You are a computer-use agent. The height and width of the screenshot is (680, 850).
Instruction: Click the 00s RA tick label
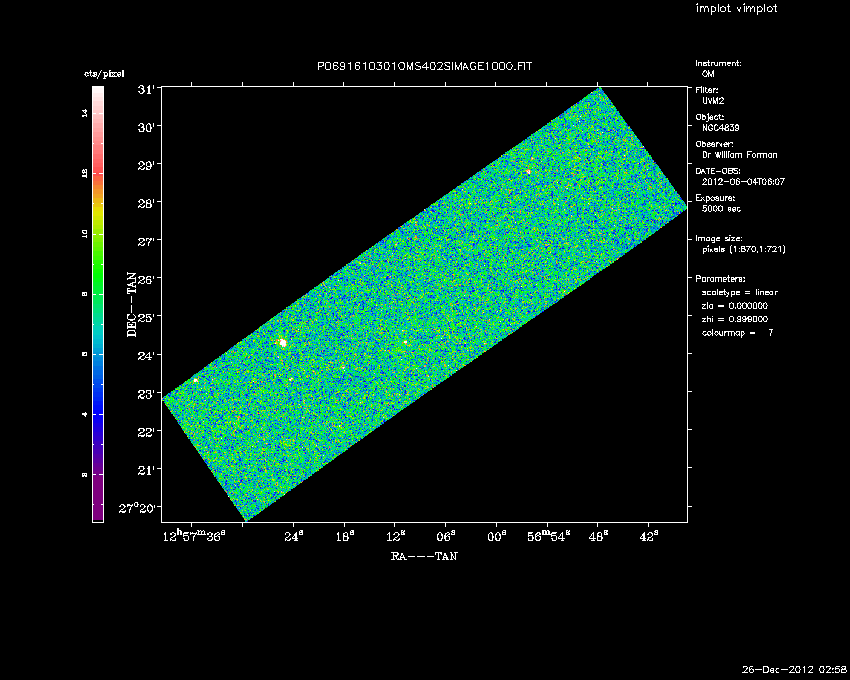[x=497, y=536]
